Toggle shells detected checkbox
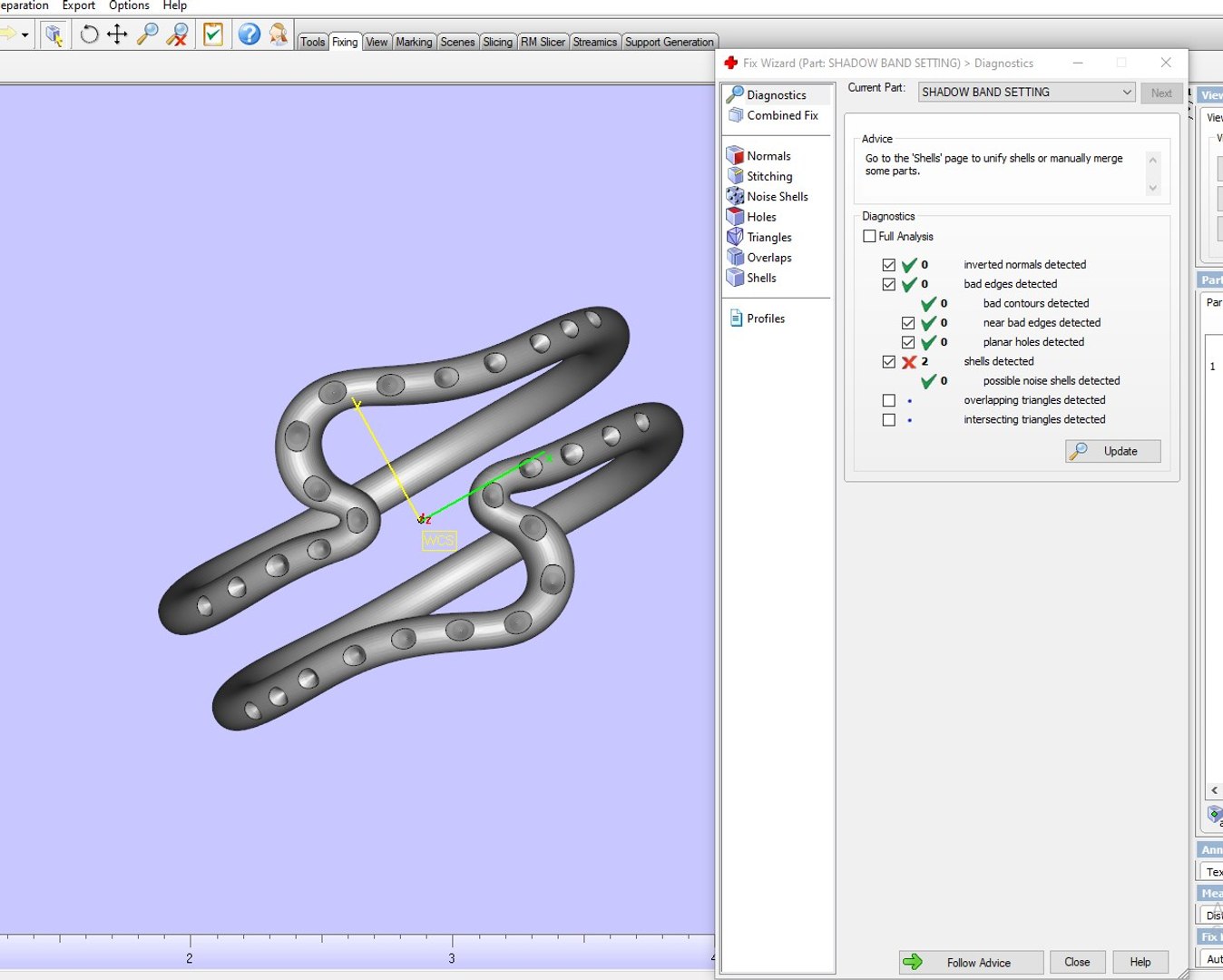This screenshot has height=980, width=1223. 889,361
